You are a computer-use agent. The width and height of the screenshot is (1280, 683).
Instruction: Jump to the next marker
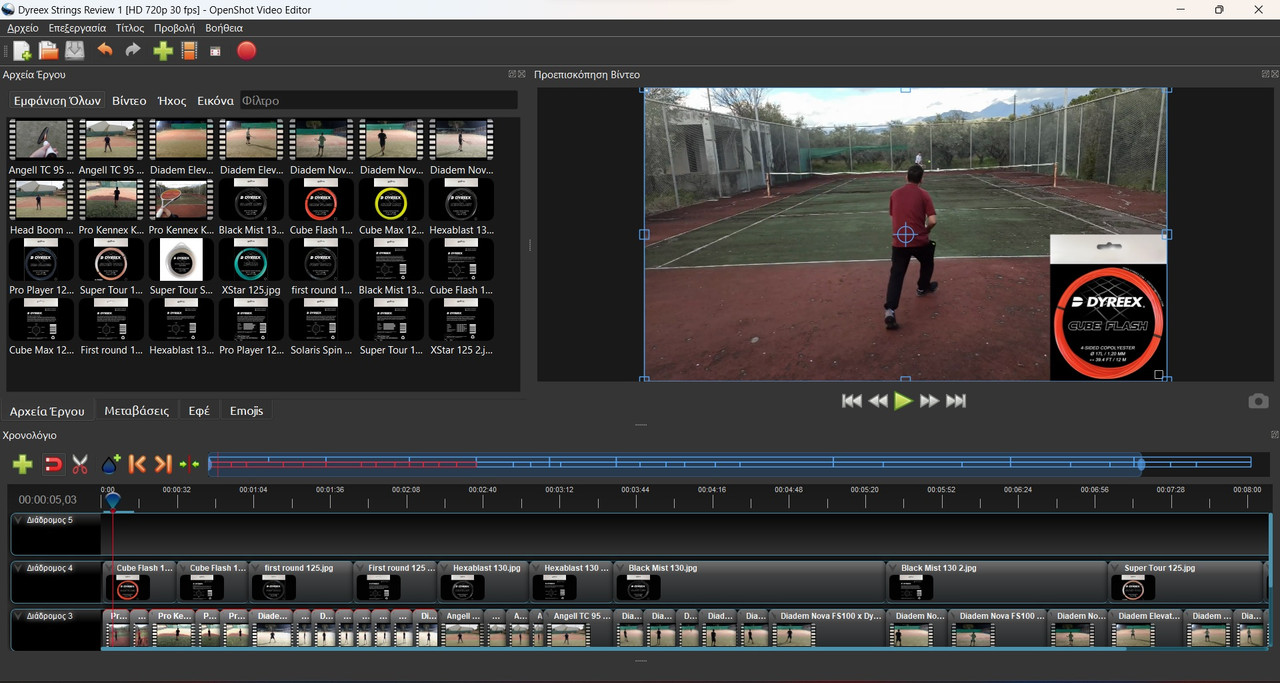pos(163,464)
